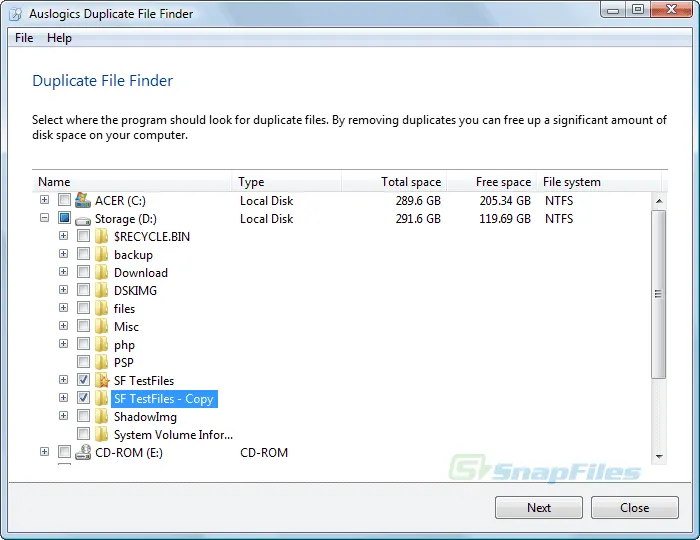Expand the ShadowImg folder node
The image size is (700, 540).
click(63, 416)
